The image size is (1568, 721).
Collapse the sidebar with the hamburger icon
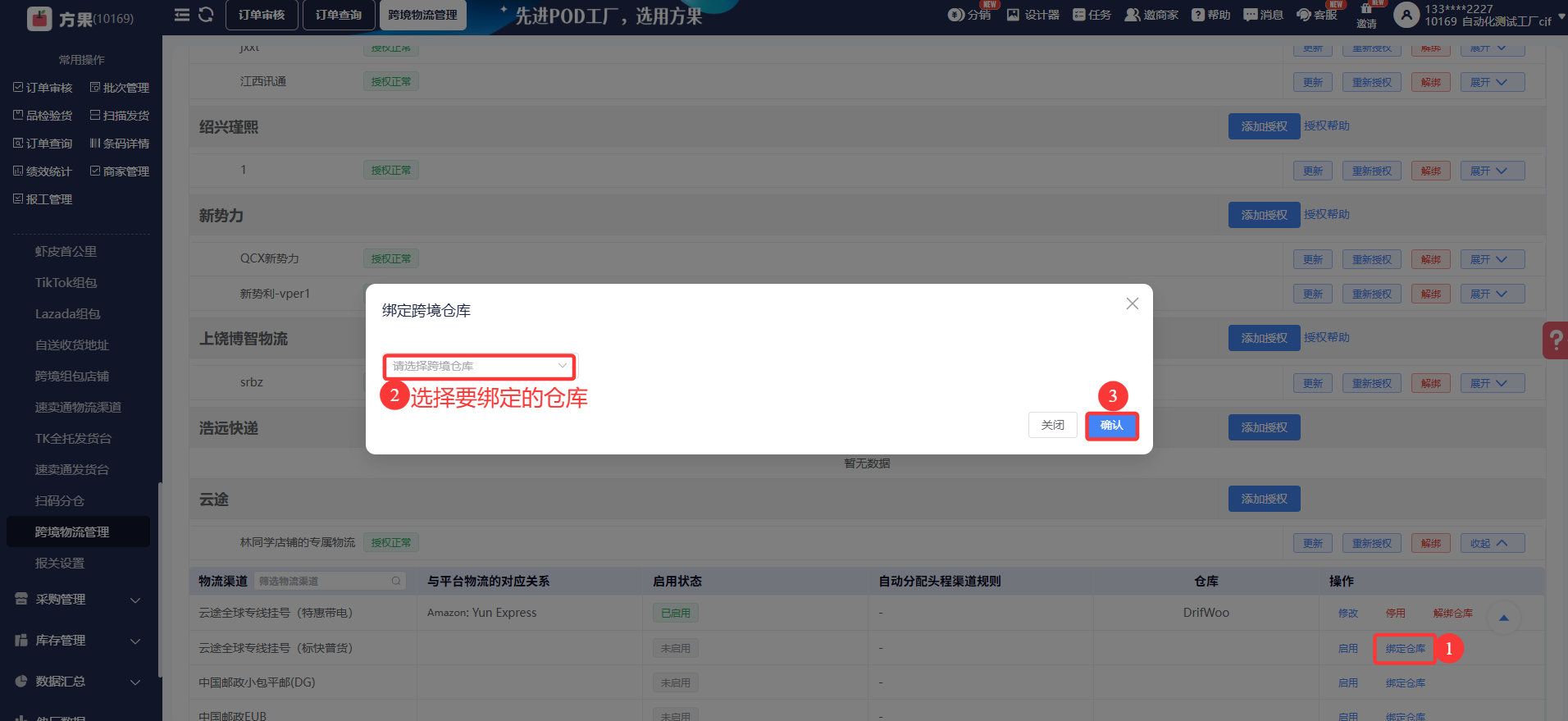182,15
